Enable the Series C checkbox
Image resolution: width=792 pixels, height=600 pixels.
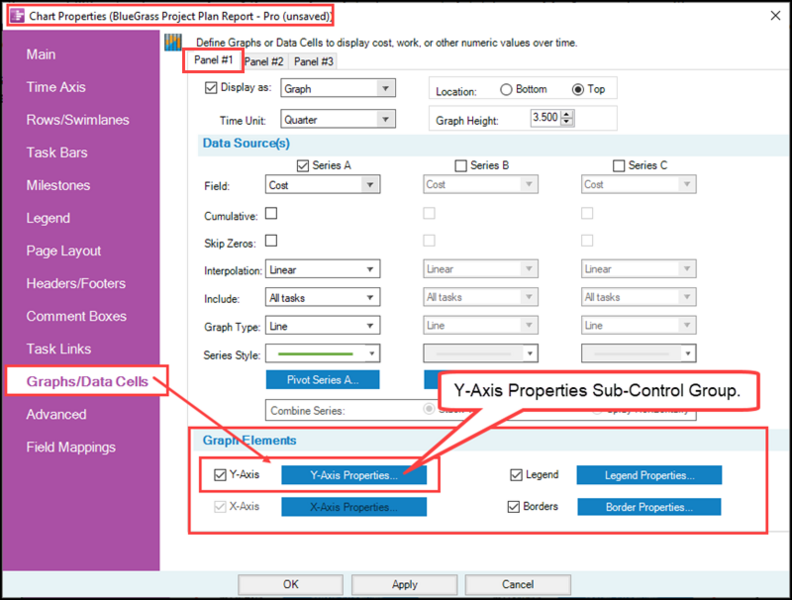point(619,166)
